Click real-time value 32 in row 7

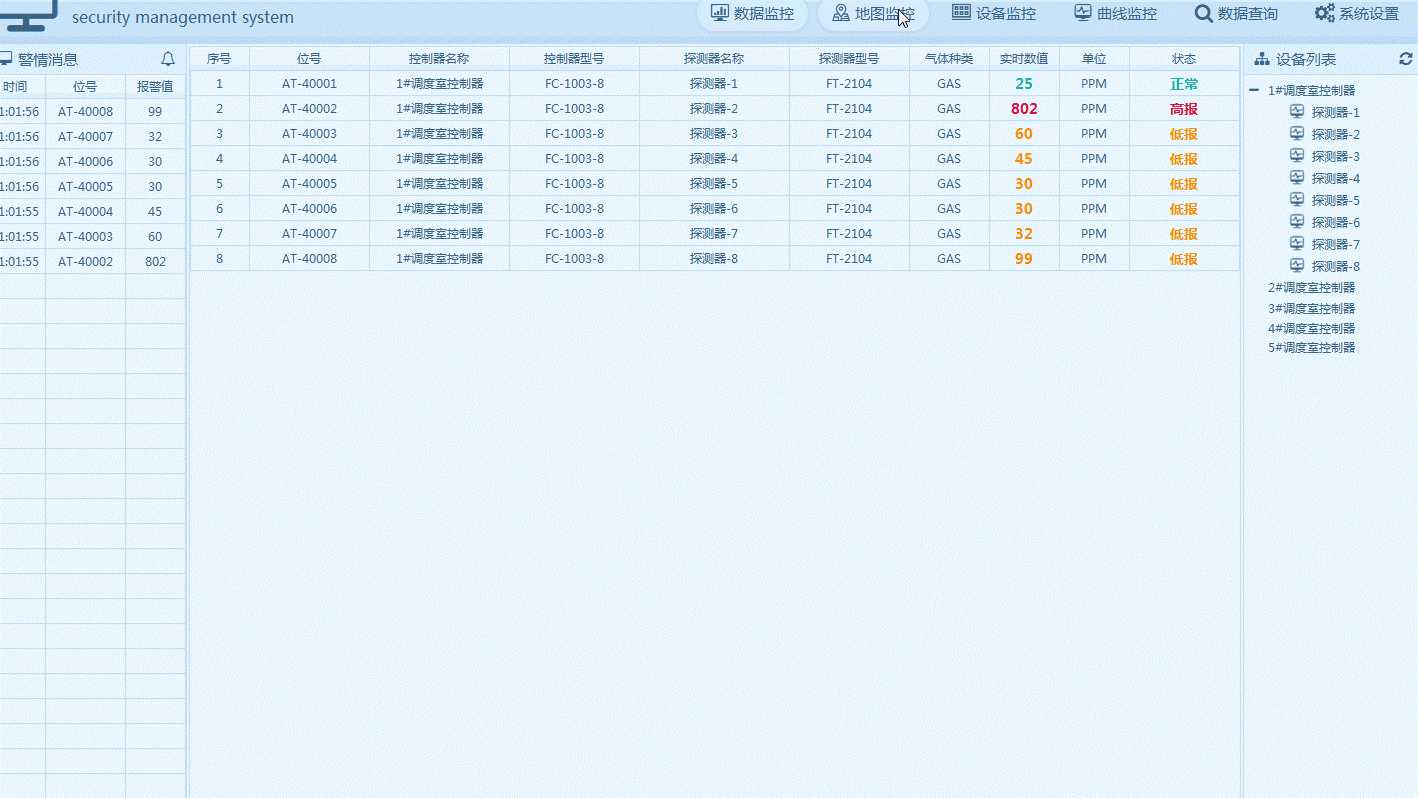[1024, 234]
